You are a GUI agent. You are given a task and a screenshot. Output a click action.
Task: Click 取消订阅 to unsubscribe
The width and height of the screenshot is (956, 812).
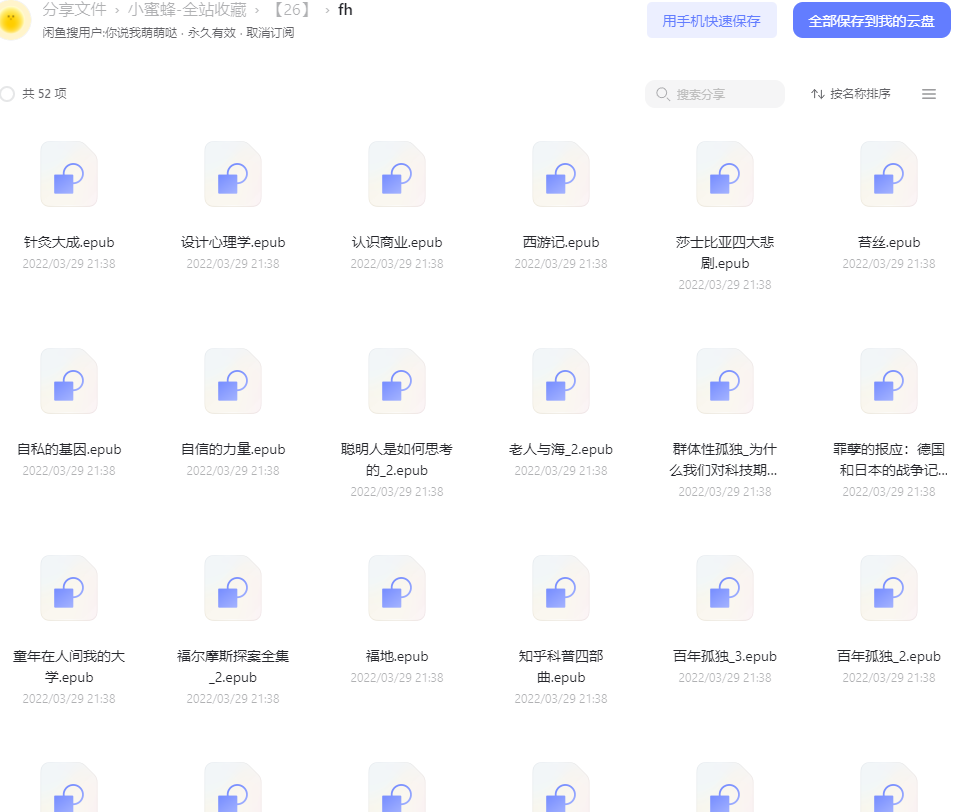pyautogui.click(x=270, y=33)
